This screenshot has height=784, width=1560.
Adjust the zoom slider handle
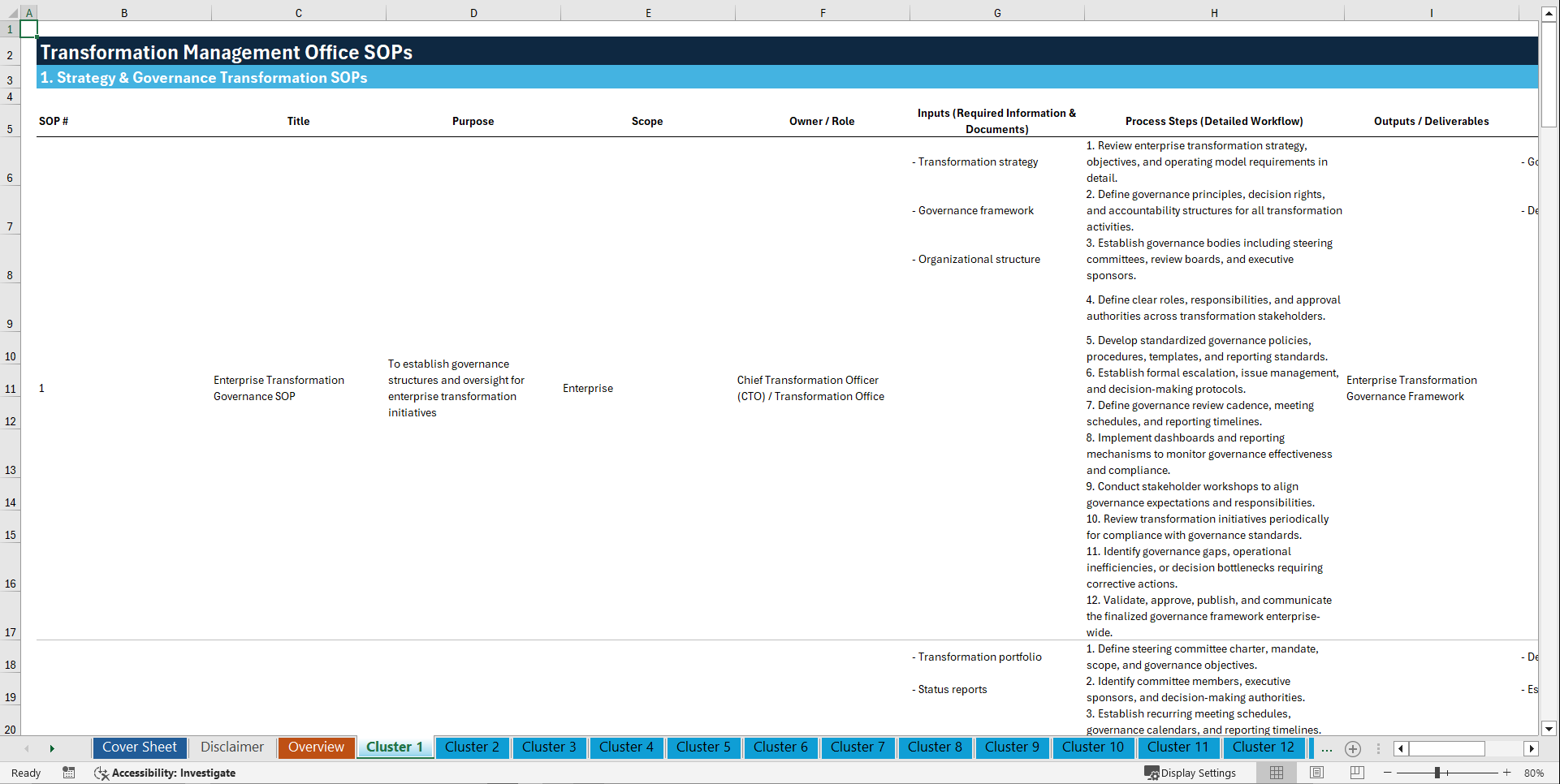click(1437, 773)
